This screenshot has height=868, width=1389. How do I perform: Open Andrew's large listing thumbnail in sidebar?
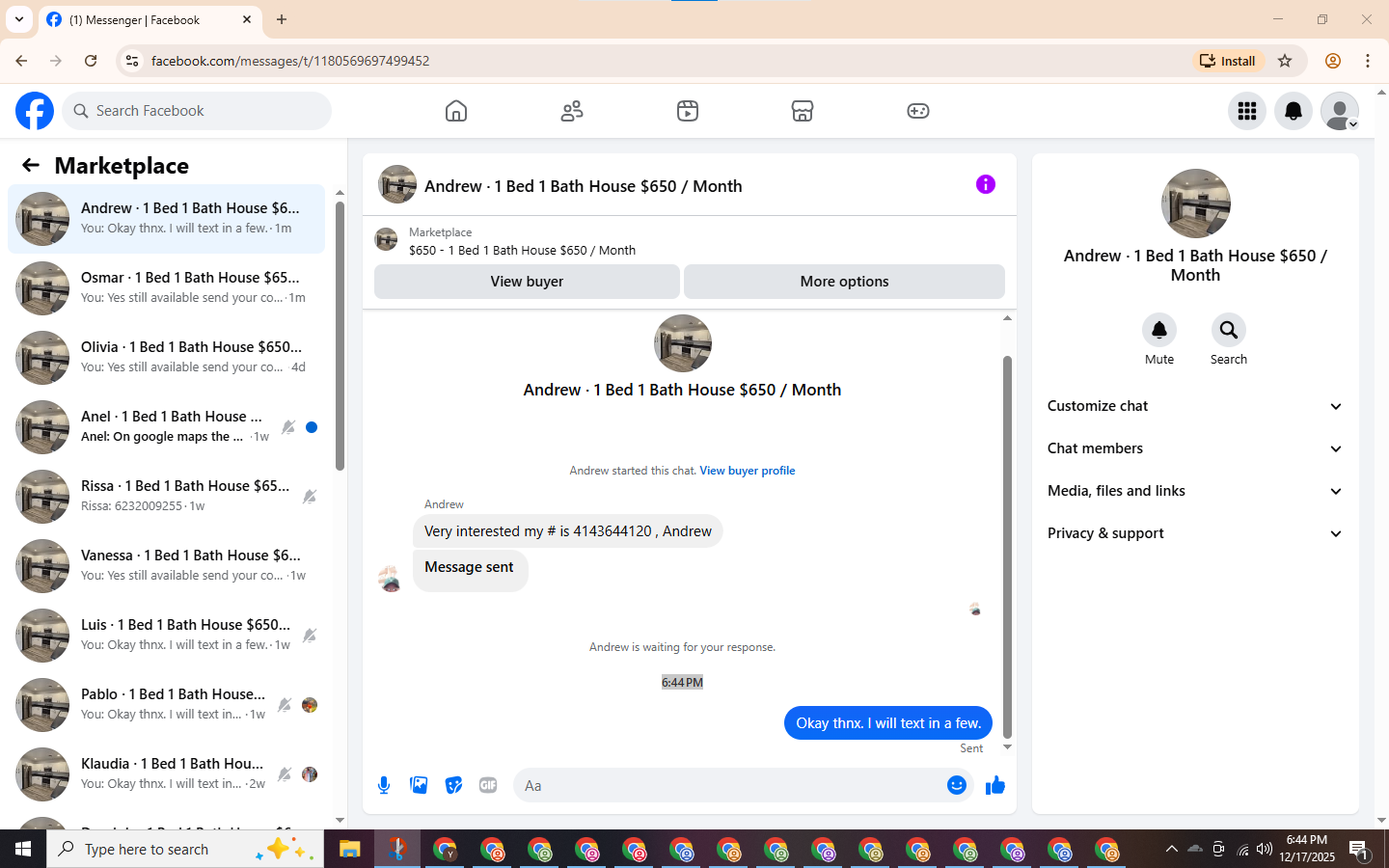1196,203
